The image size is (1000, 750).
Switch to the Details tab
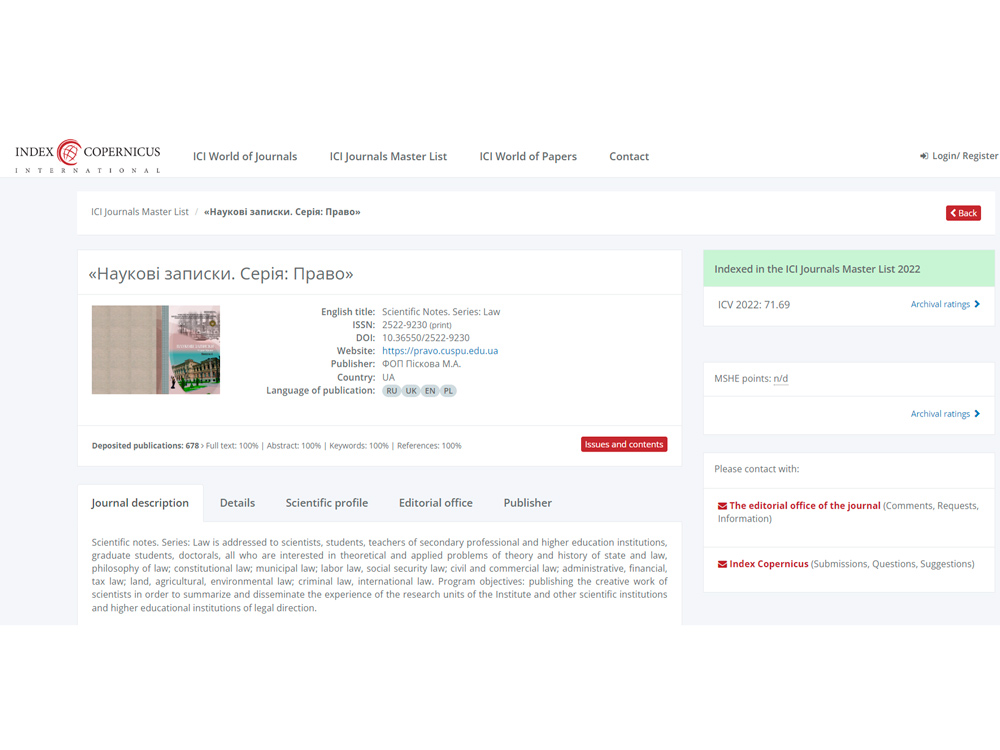[x=237, y=503]
